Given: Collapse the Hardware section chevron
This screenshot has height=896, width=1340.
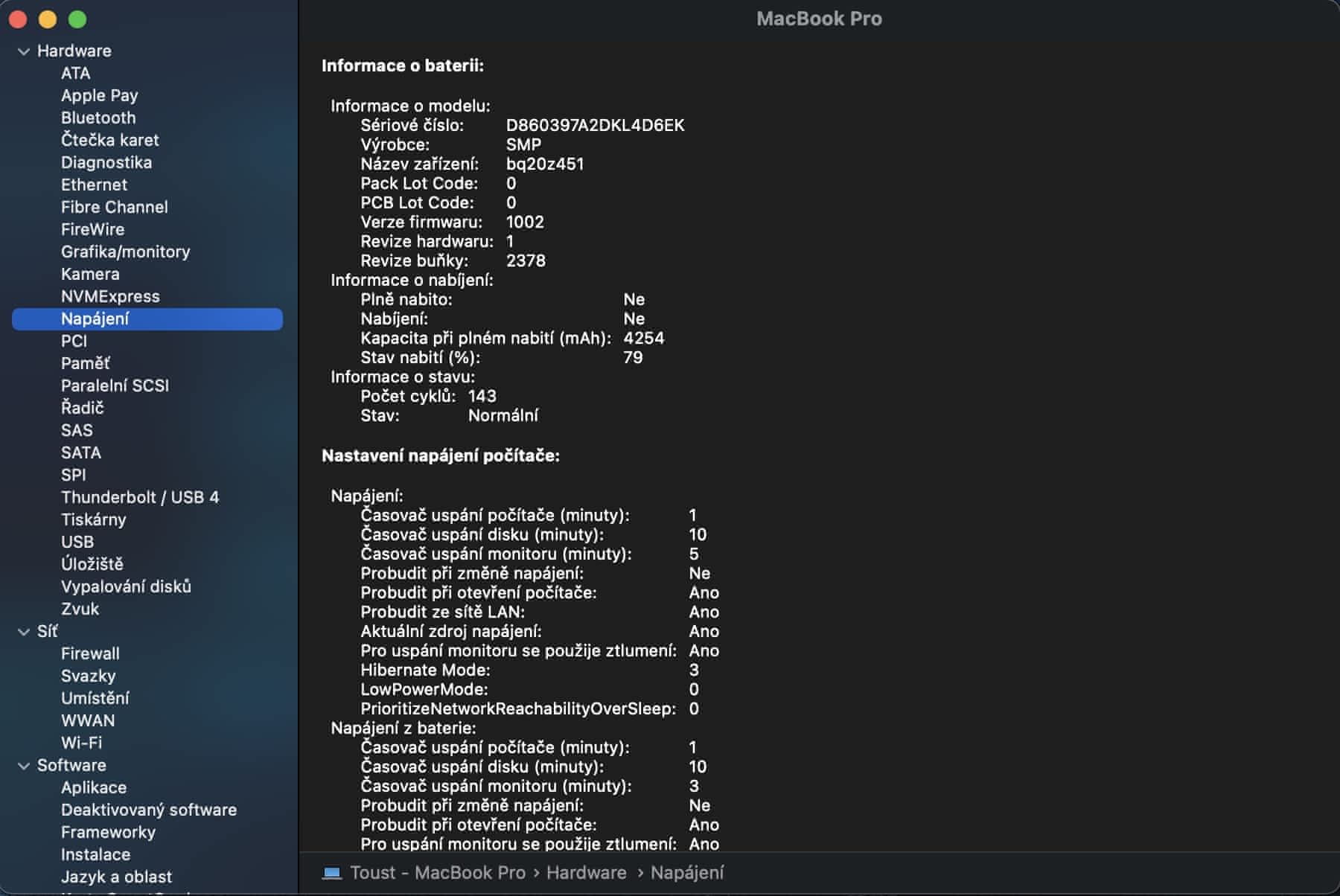Looking at the screenshot, I should point(24,51).
